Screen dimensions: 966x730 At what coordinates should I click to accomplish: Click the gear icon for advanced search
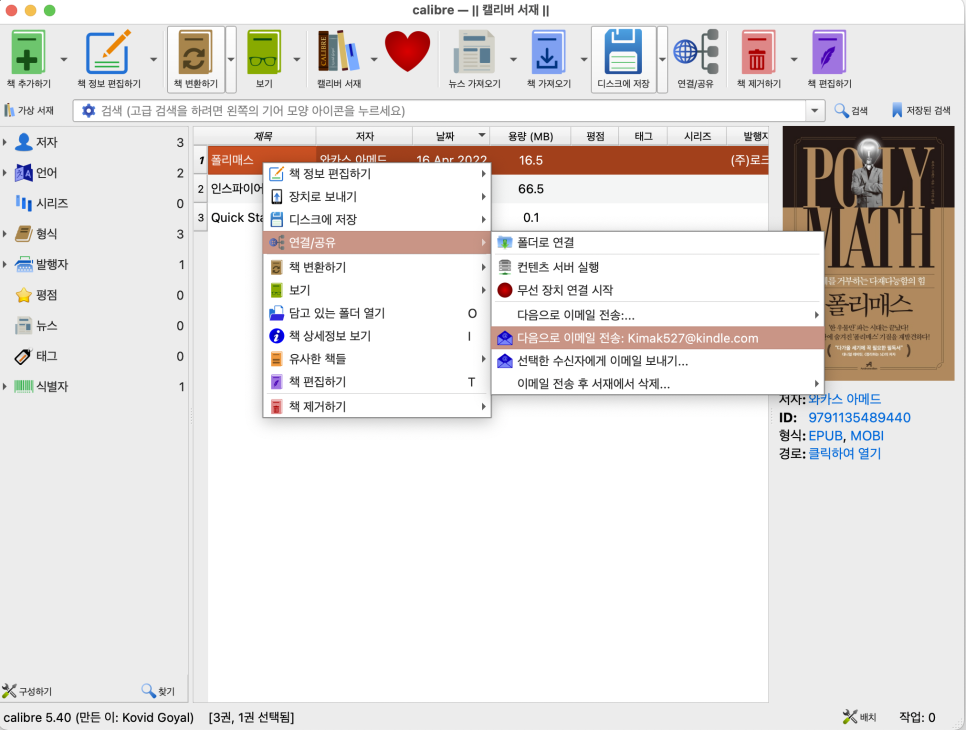coord(89,110)
